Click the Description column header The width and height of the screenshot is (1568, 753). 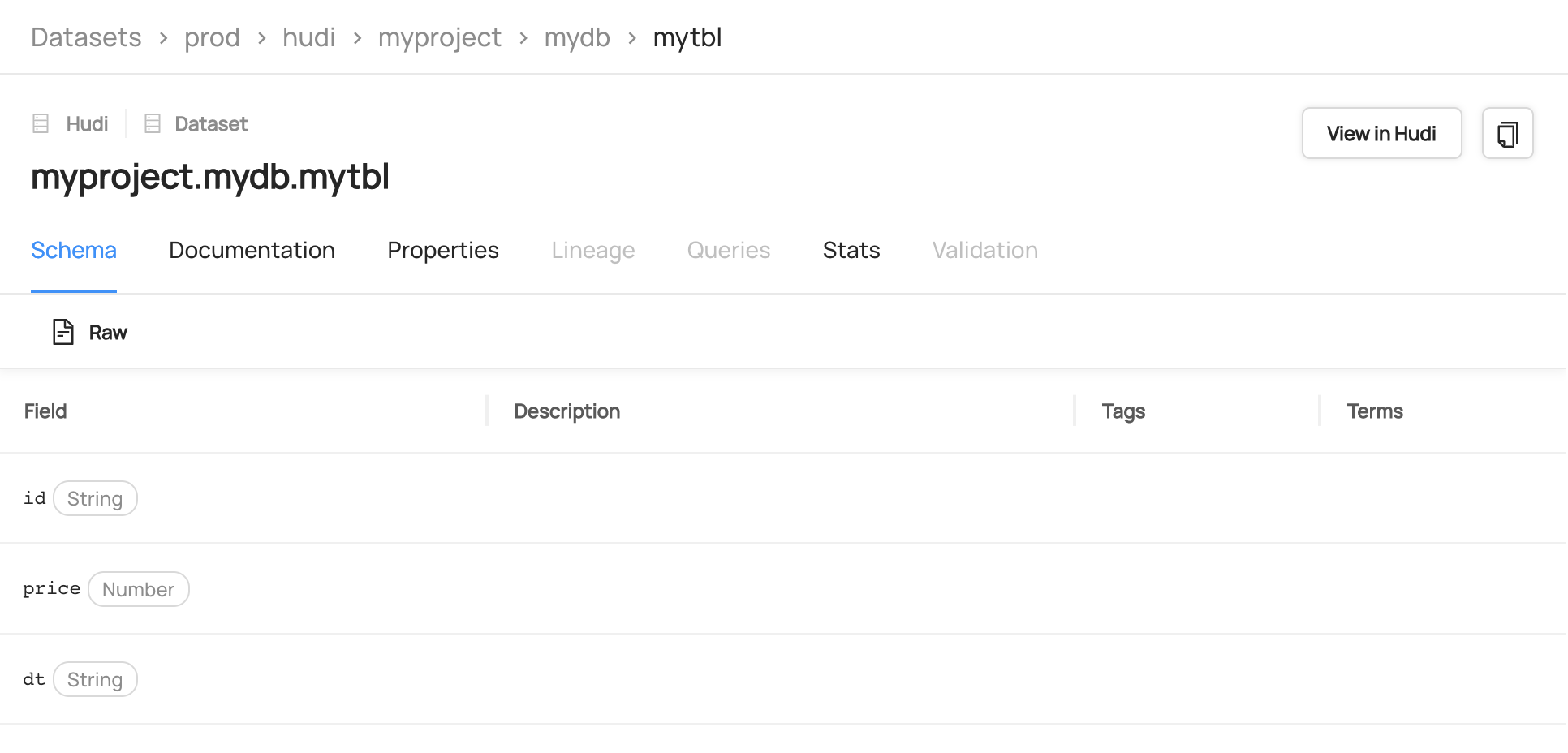pos(566,411)
